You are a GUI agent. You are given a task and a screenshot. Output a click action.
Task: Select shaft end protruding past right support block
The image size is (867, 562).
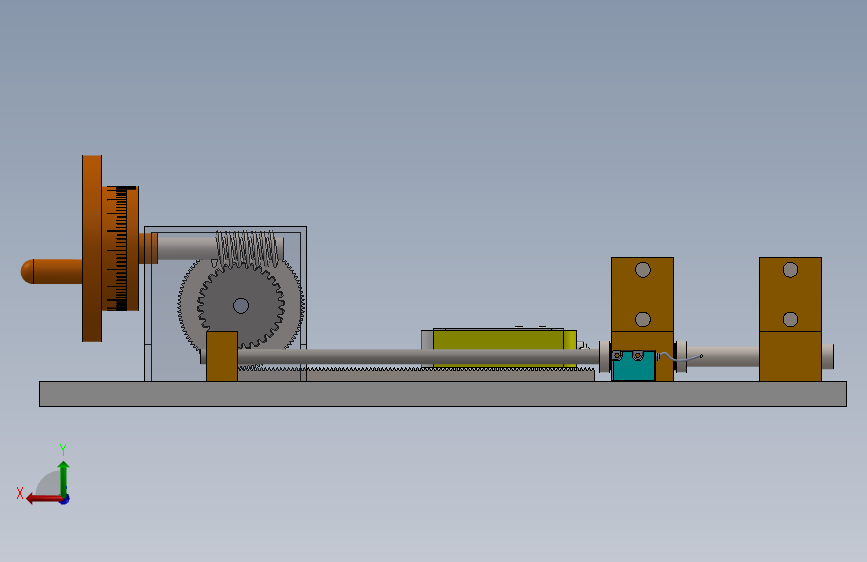pos(828,357)
